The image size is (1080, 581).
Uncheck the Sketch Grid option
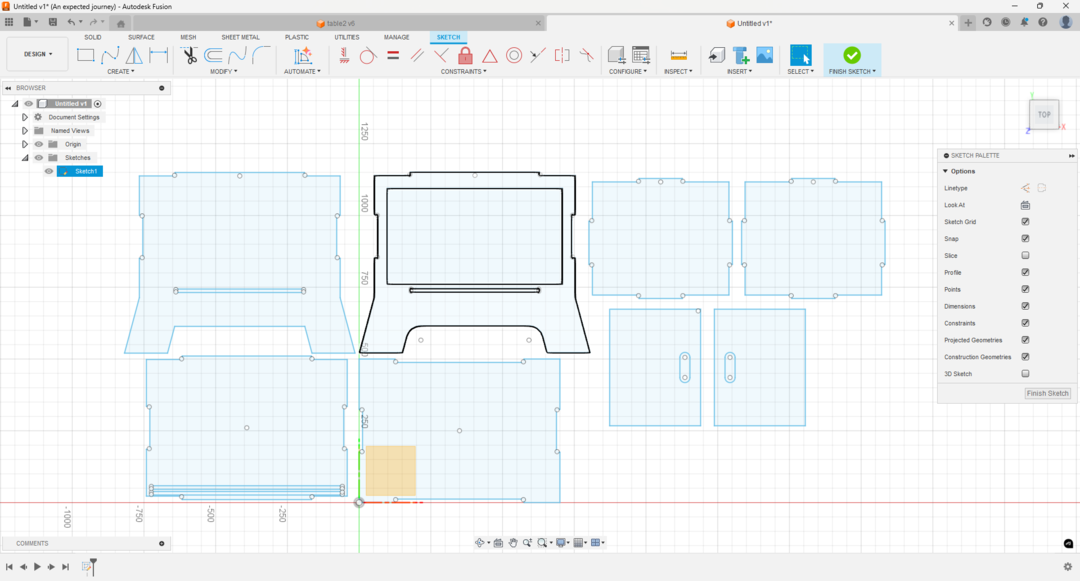coord(1025,222)
